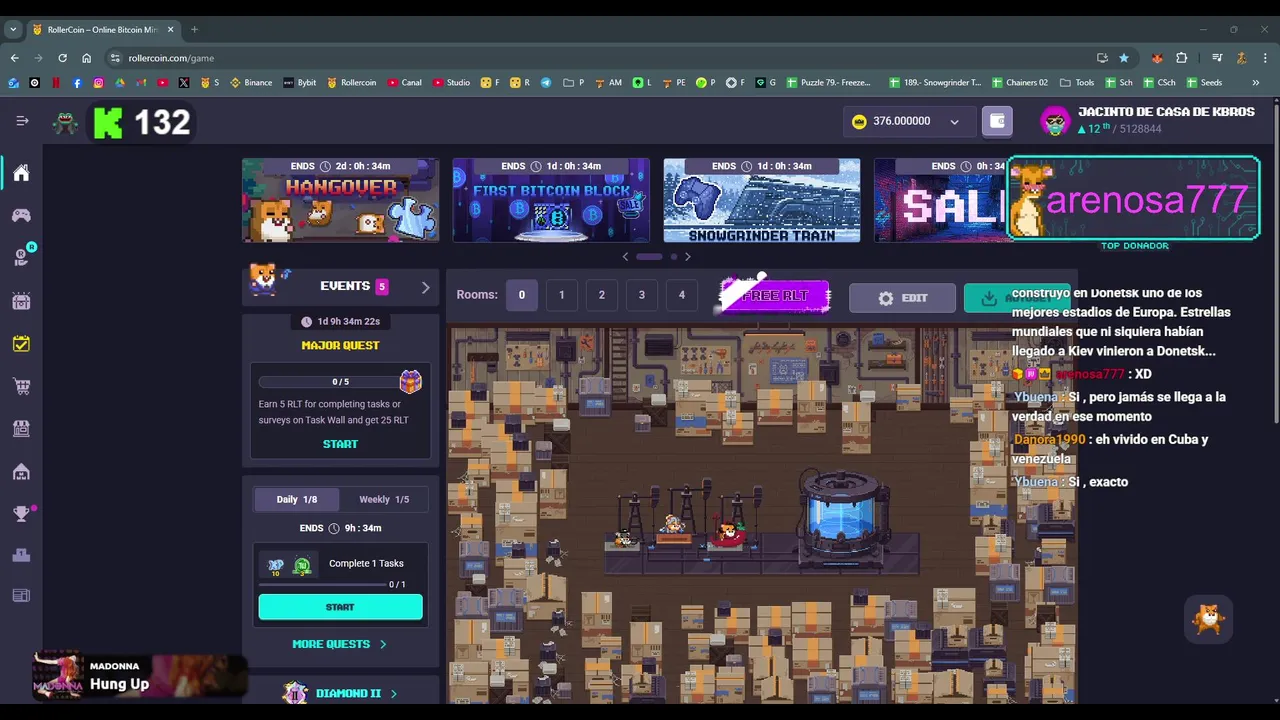Open the Seeds bookmark
The width and height of the screenshot is (1280, 720).
pyautogui.click(x=1204, y=83)
